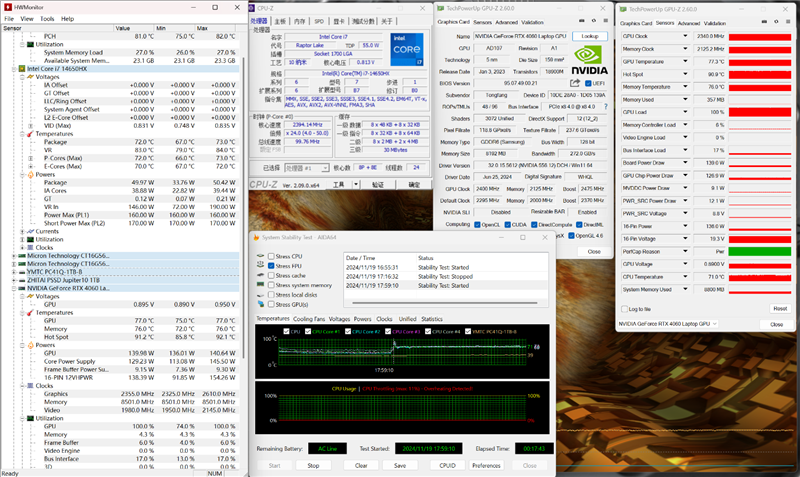The width and height of the screenshot is (800, 477).
Task: Click the CPU Powers flame icon in HWMonitor
Action: click(30, 174)
